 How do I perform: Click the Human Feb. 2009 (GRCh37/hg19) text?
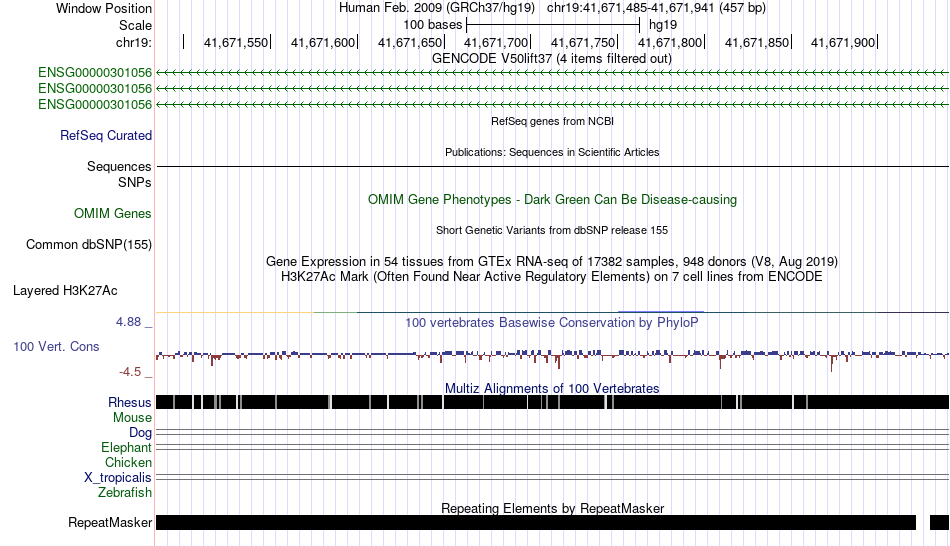[437, 8]
